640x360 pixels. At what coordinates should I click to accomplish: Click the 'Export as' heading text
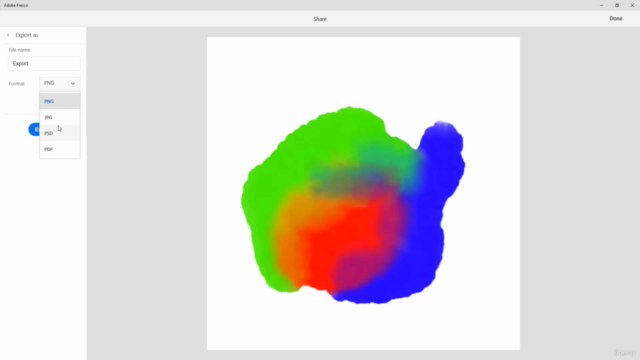pyautogui.click(x=27, y=35)
